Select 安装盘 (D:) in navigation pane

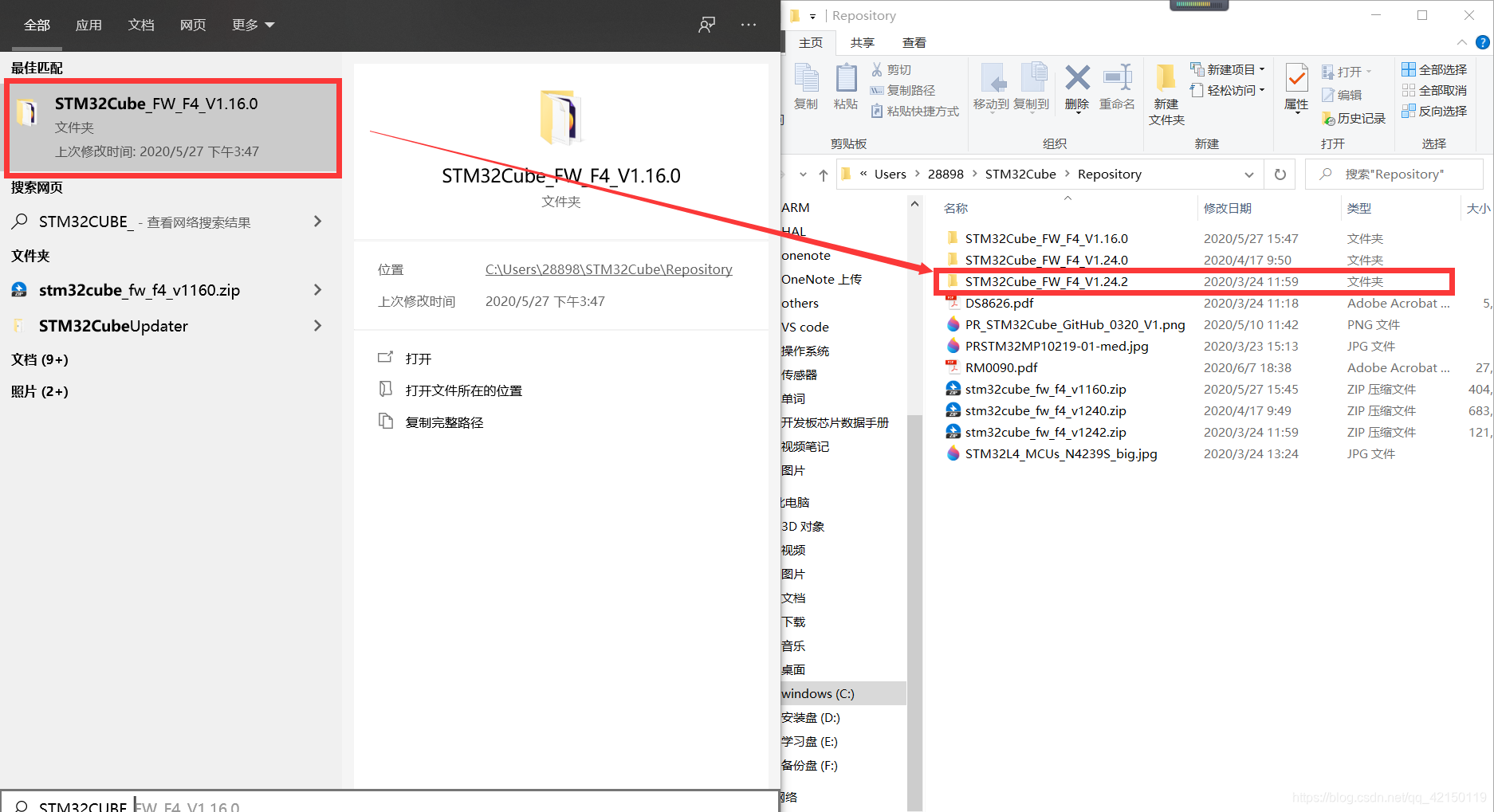811,717
